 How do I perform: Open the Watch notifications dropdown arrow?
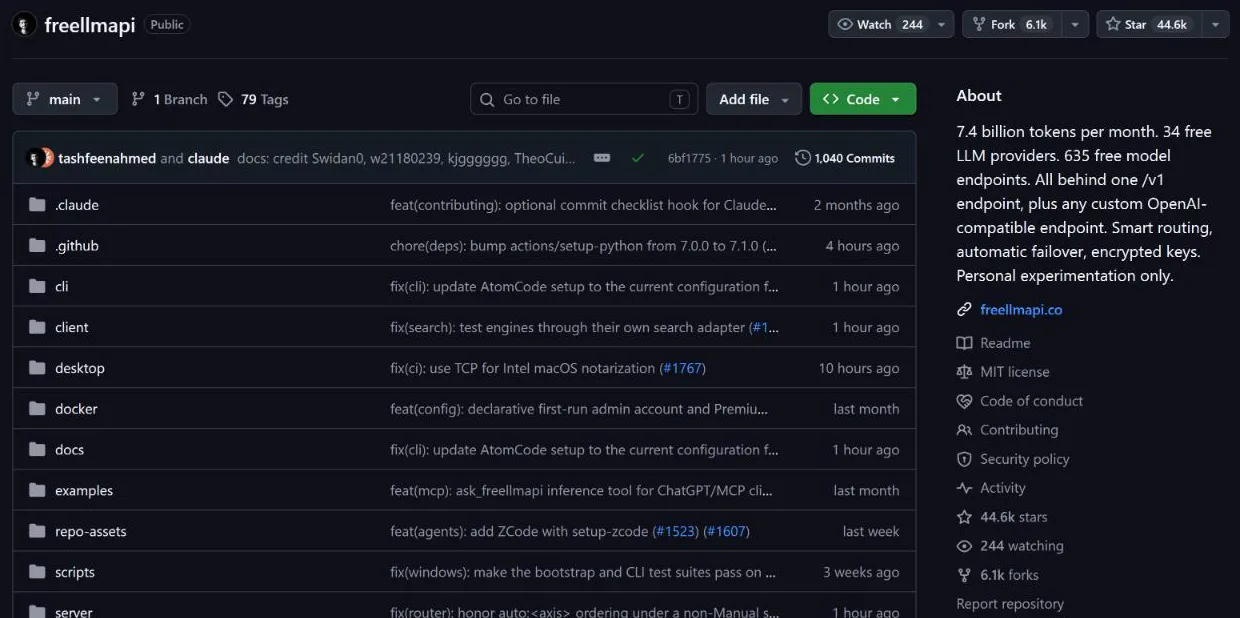coord(942,25)
